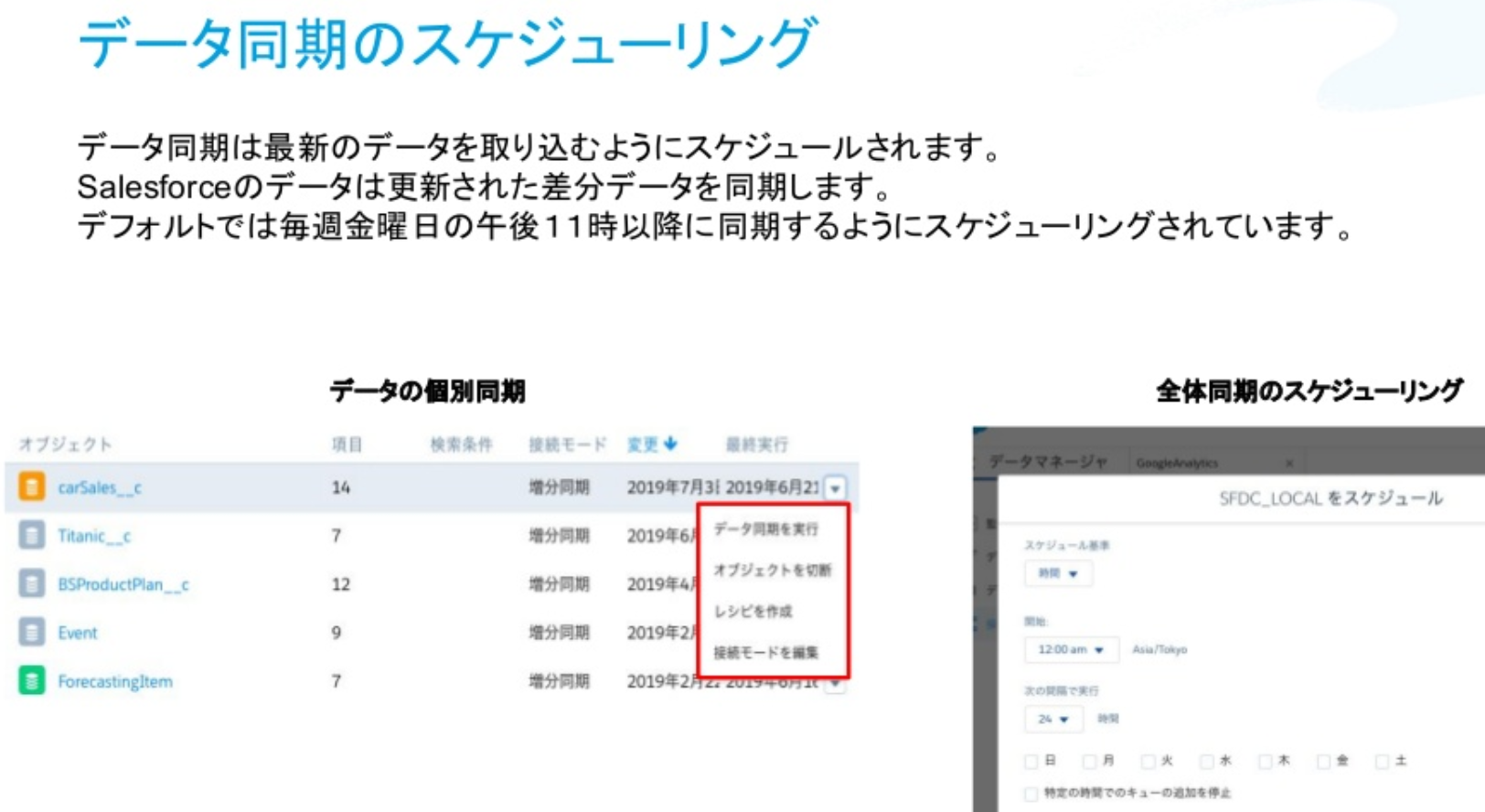The width and height of the screenshot is (1485, 812).
Task: Close the GoogleAnalytics tab with its X
Action: click(1289, 463)
